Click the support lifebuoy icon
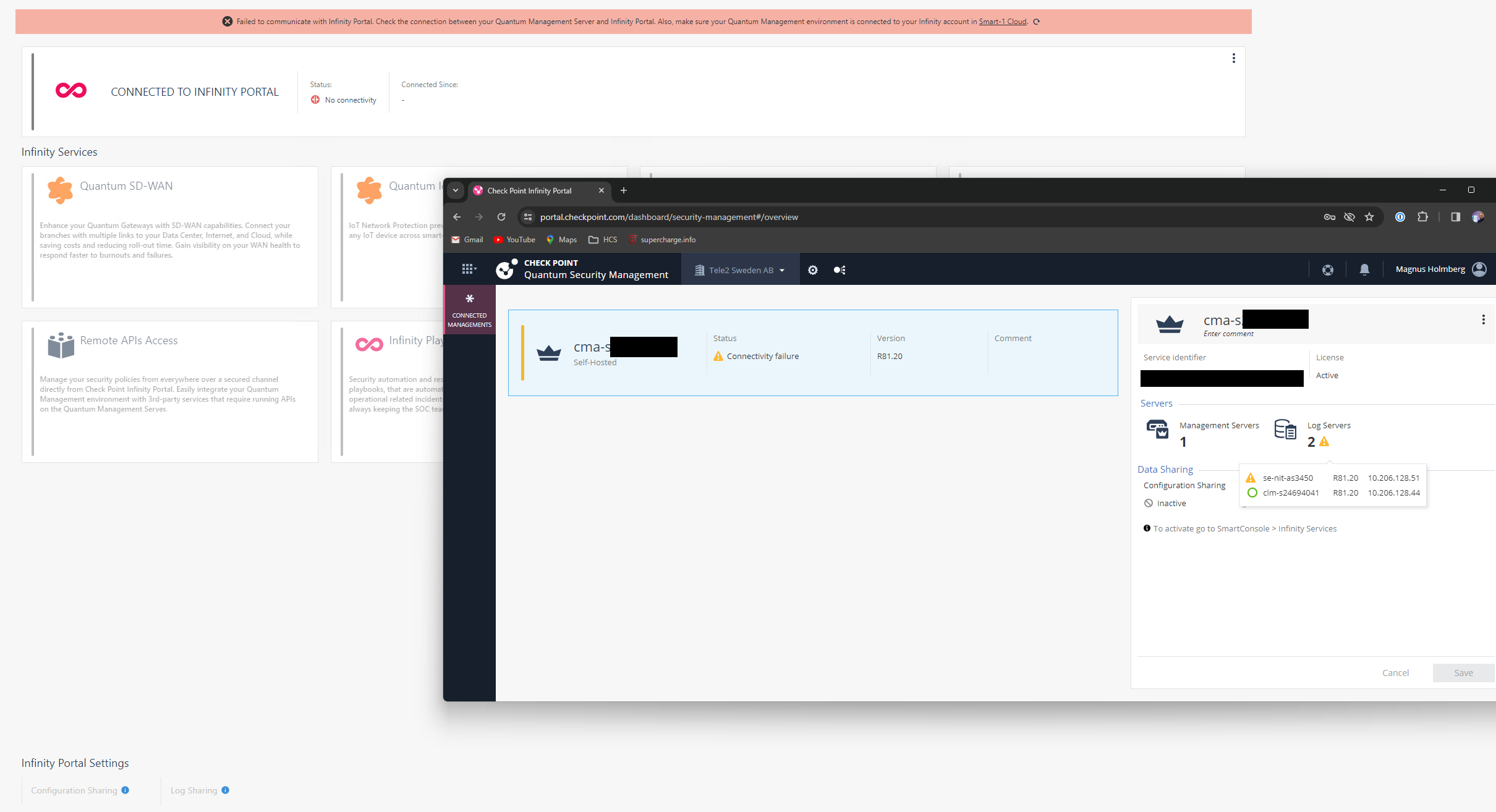 click(1327, 270)
